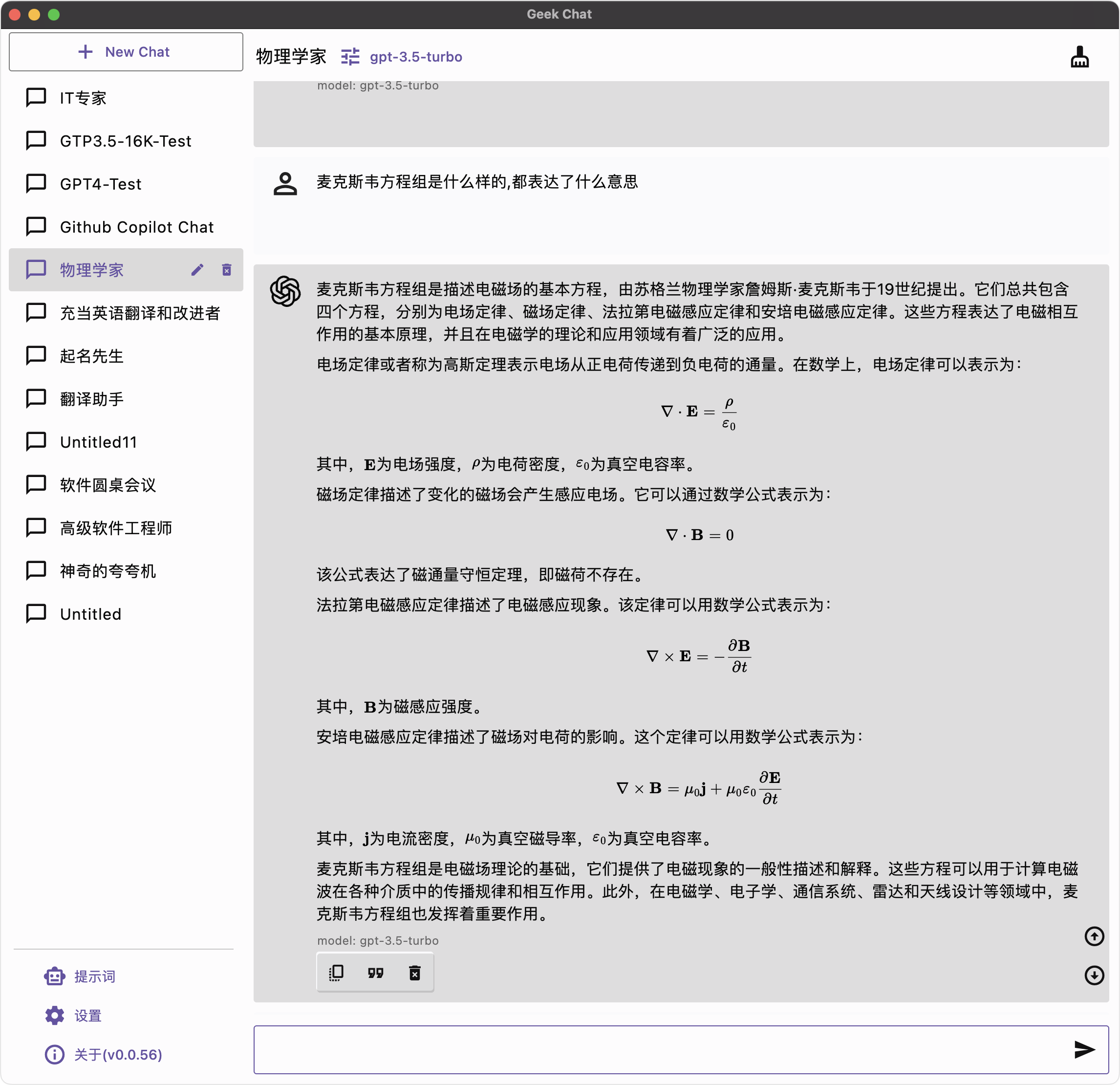Quote the reply with the quote icon
The image size is (1120, 1085).
pyautogui.click(x=375, y=973)
